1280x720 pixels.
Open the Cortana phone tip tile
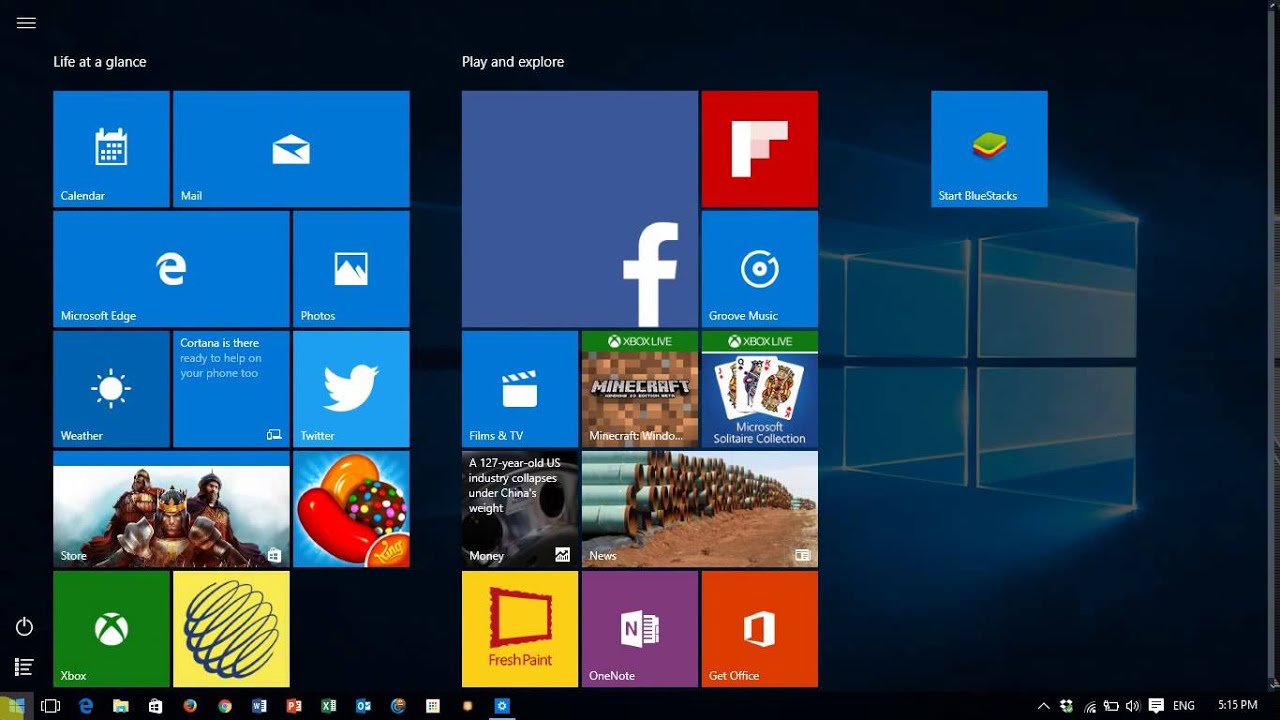pos(231,389)
